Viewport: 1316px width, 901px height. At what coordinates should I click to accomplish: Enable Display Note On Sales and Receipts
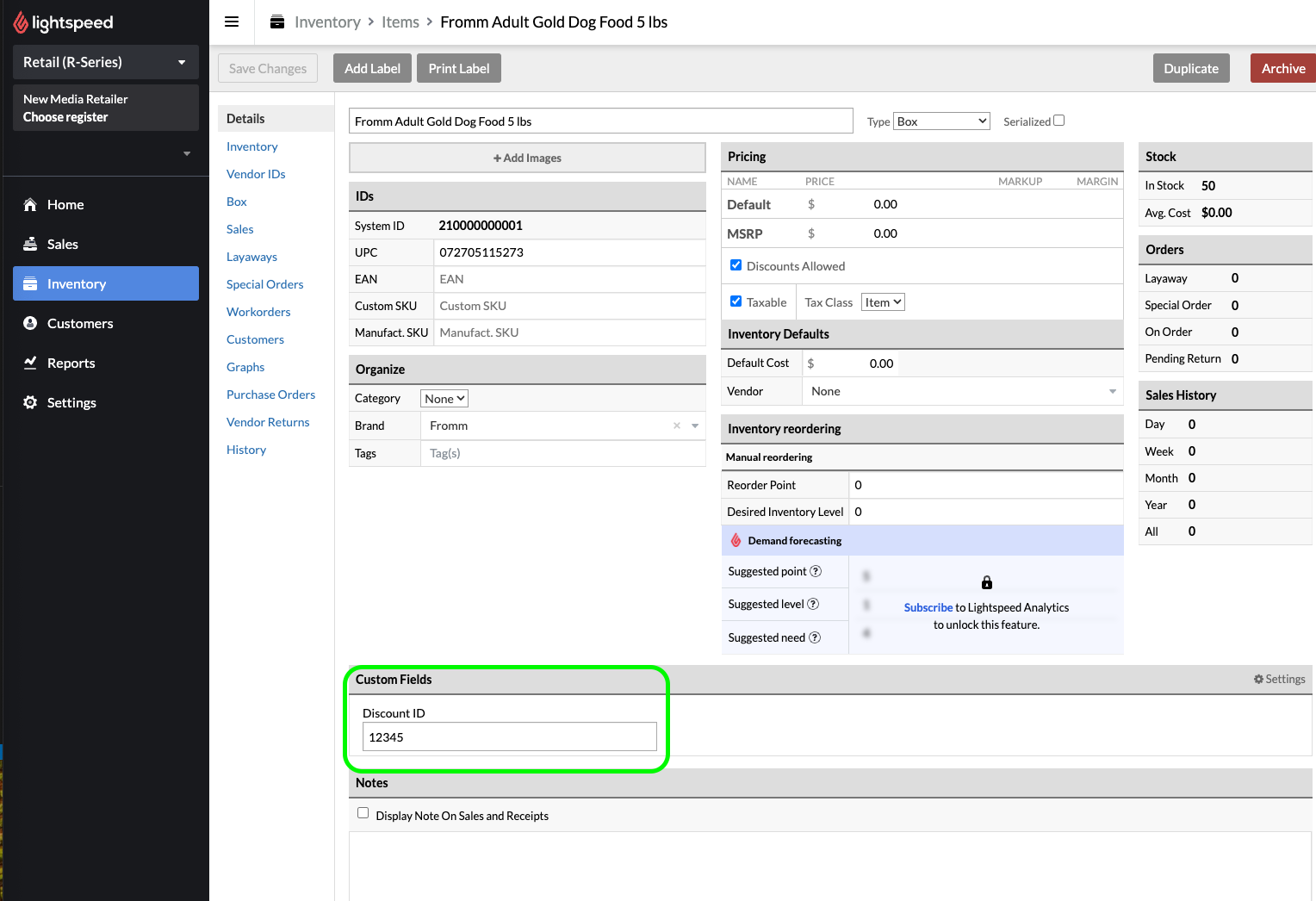click(x=363, y=813)
